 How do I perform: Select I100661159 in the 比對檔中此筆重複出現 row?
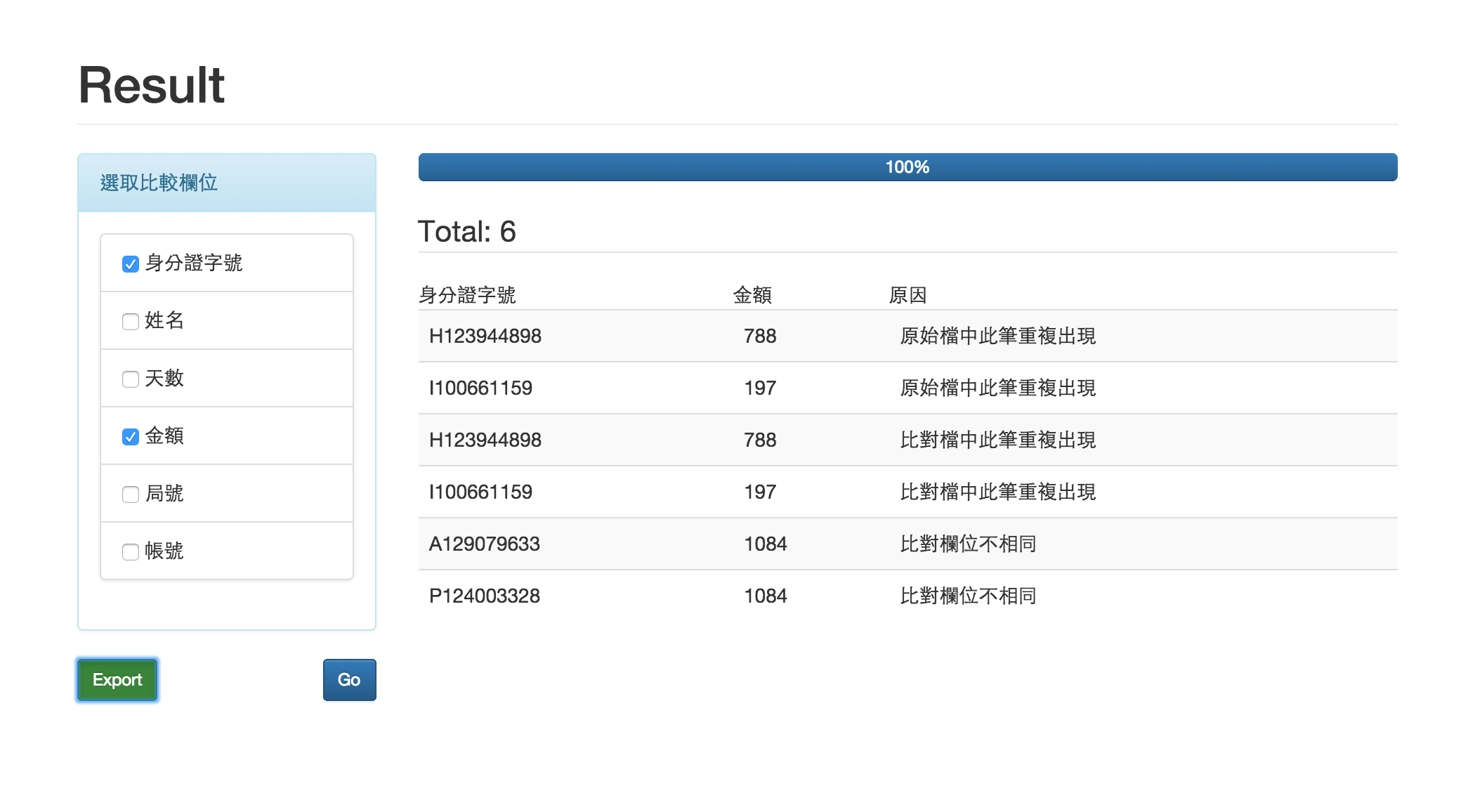[x=481, y=492]
